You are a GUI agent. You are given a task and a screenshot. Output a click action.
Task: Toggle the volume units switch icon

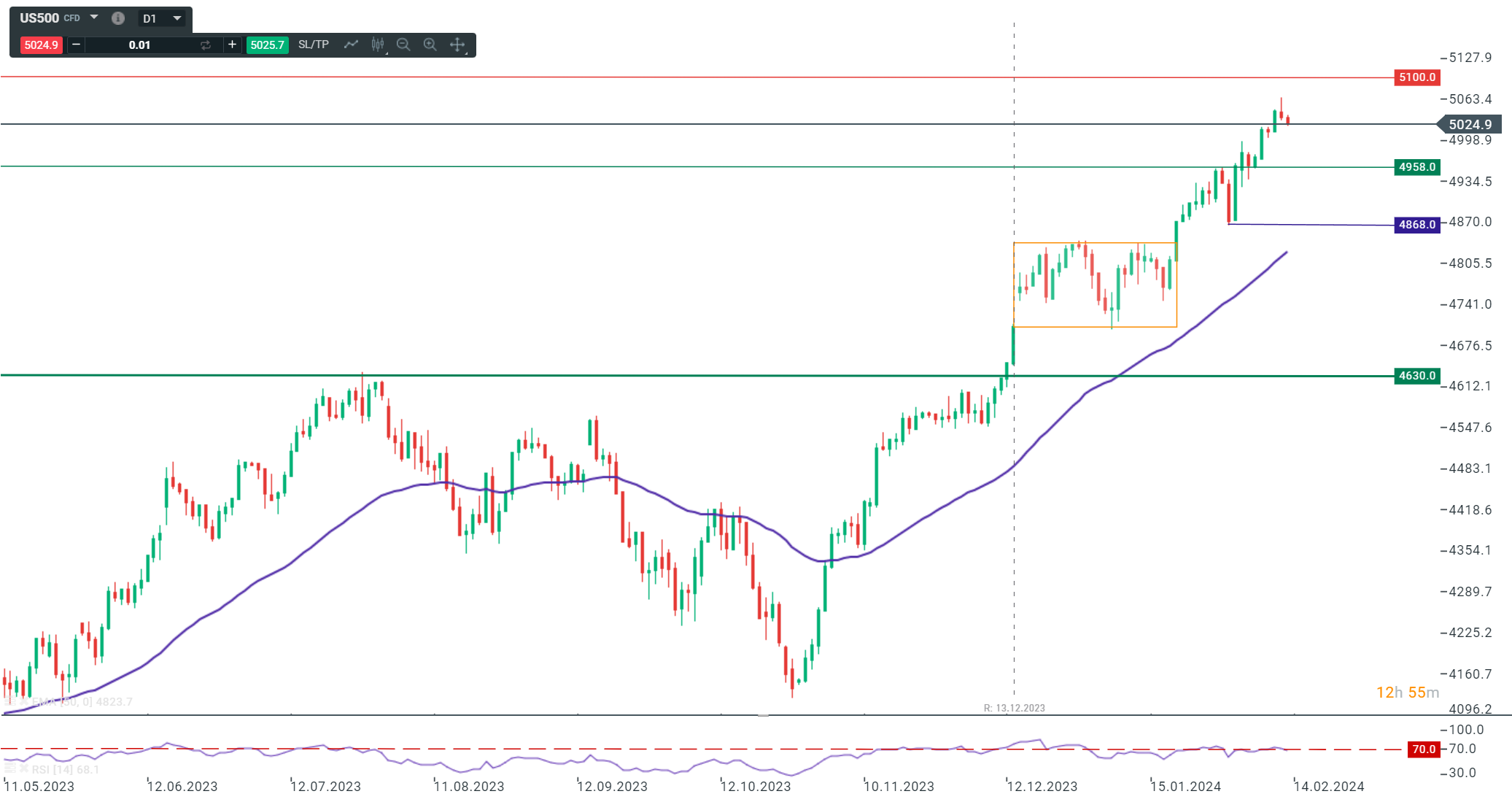click(x=206, y=45)
